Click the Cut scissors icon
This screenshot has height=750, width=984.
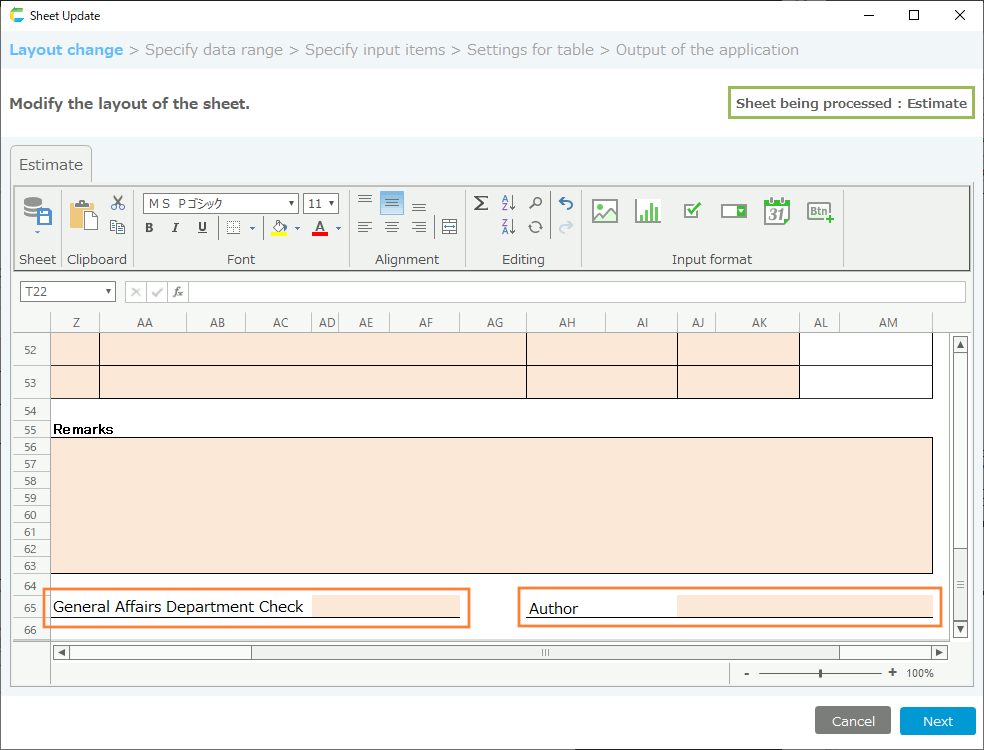coord(118,203)
